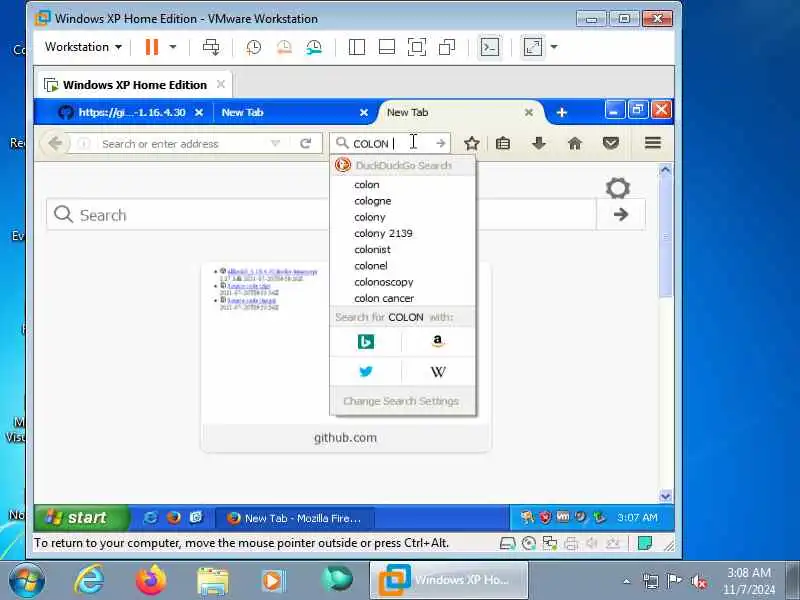Search COLON with Twitter
Image resolution: width=800 pixels, height=600 pixels.
point(366,371)
